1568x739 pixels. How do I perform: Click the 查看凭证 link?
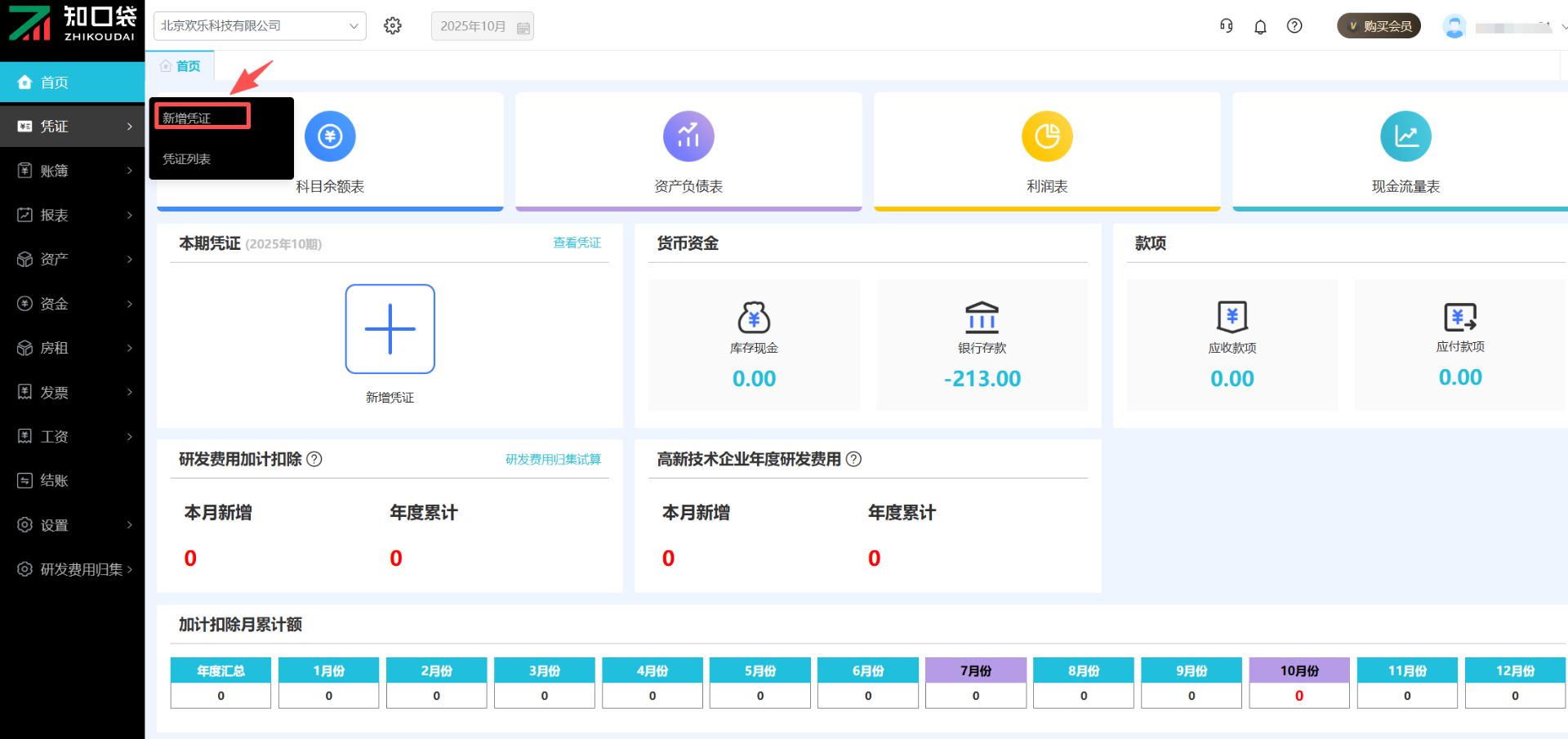pyautogui.click(x=577, y=243)
